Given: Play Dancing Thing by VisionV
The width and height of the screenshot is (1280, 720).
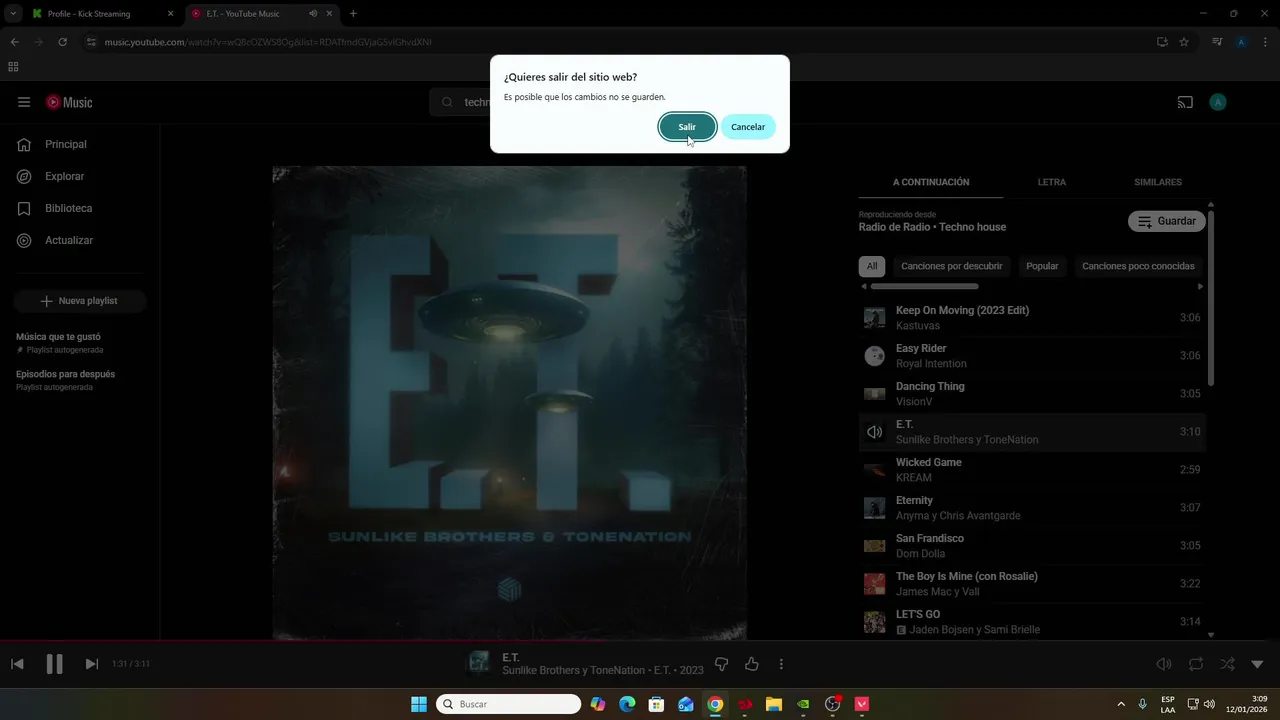Looking at the screenshot, I should (x=1032, y=394).
